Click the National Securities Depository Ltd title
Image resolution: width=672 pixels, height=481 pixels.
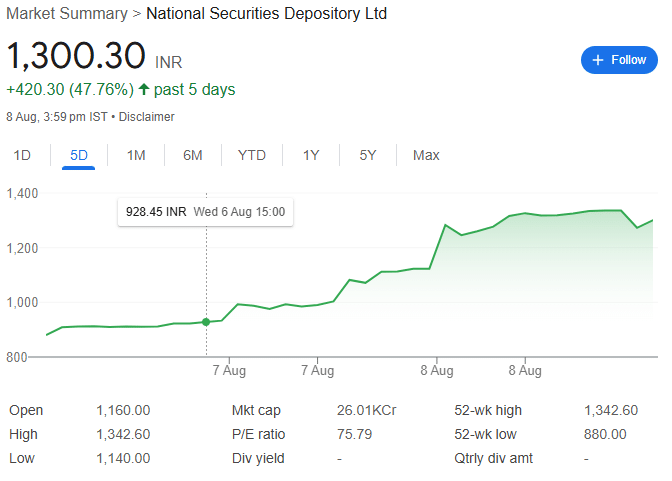point(267,13)
